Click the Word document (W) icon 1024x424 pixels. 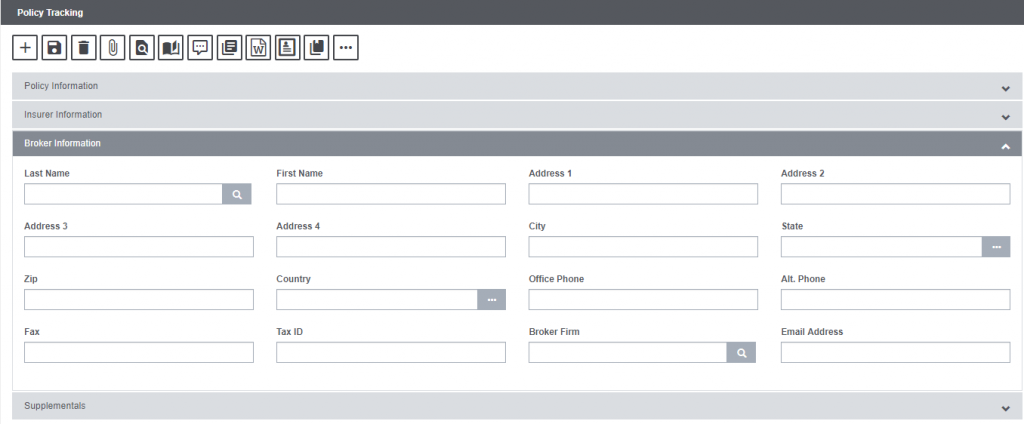pos(259,48)
